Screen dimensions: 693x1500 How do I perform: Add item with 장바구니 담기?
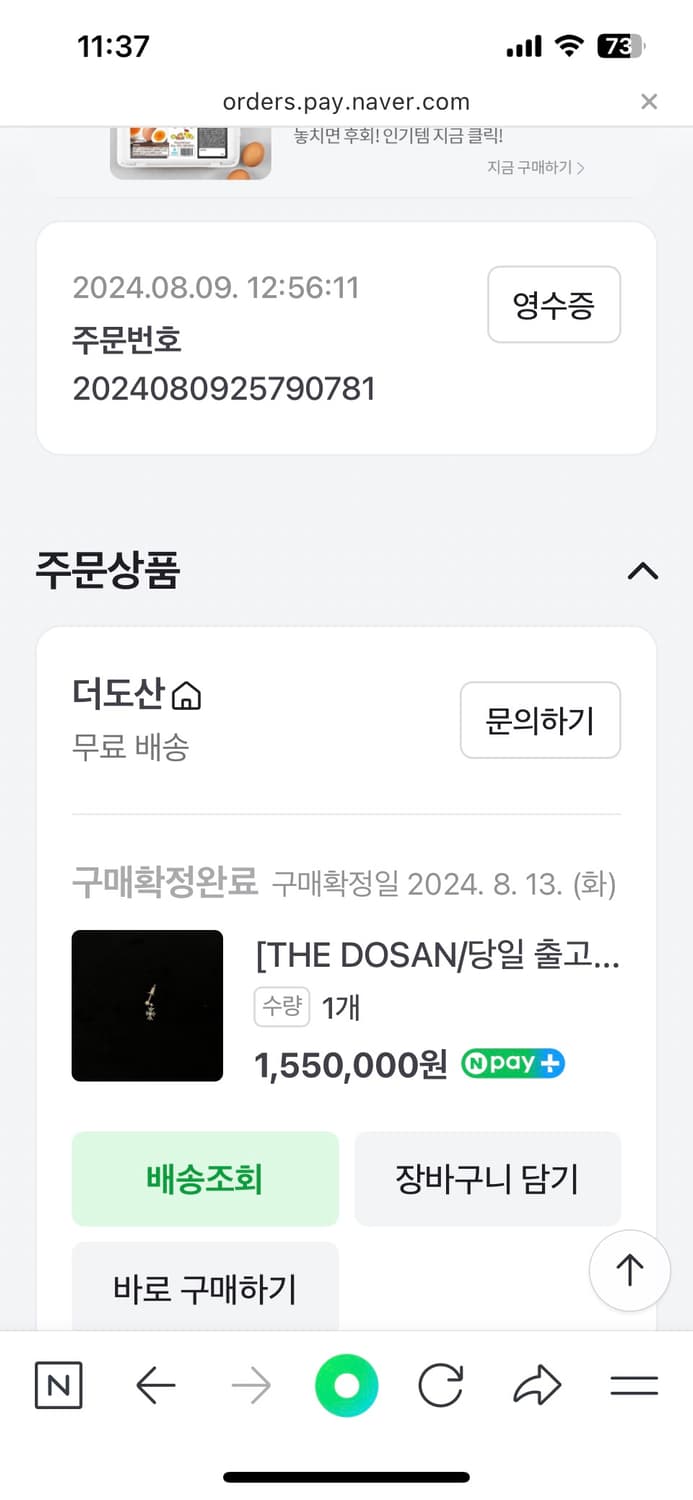pyautogui.click(x=487, y=1179)
